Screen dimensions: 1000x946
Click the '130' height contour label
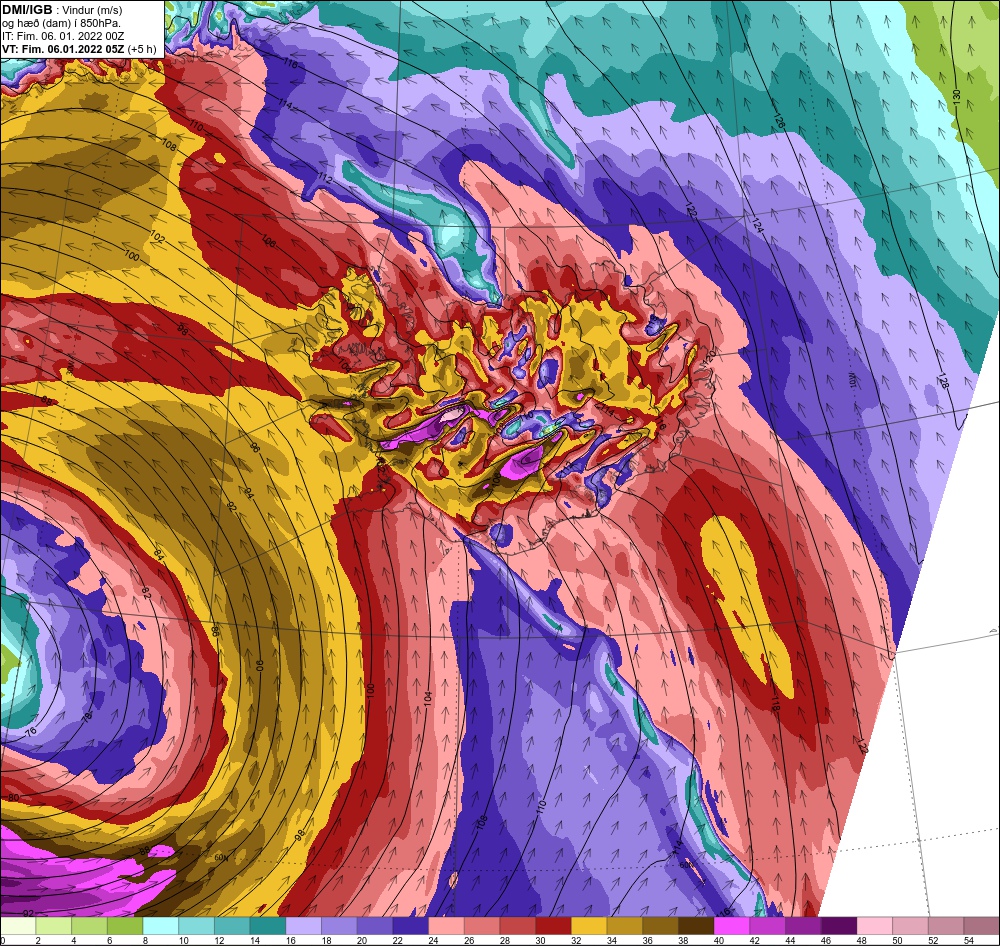coord(956,96)
